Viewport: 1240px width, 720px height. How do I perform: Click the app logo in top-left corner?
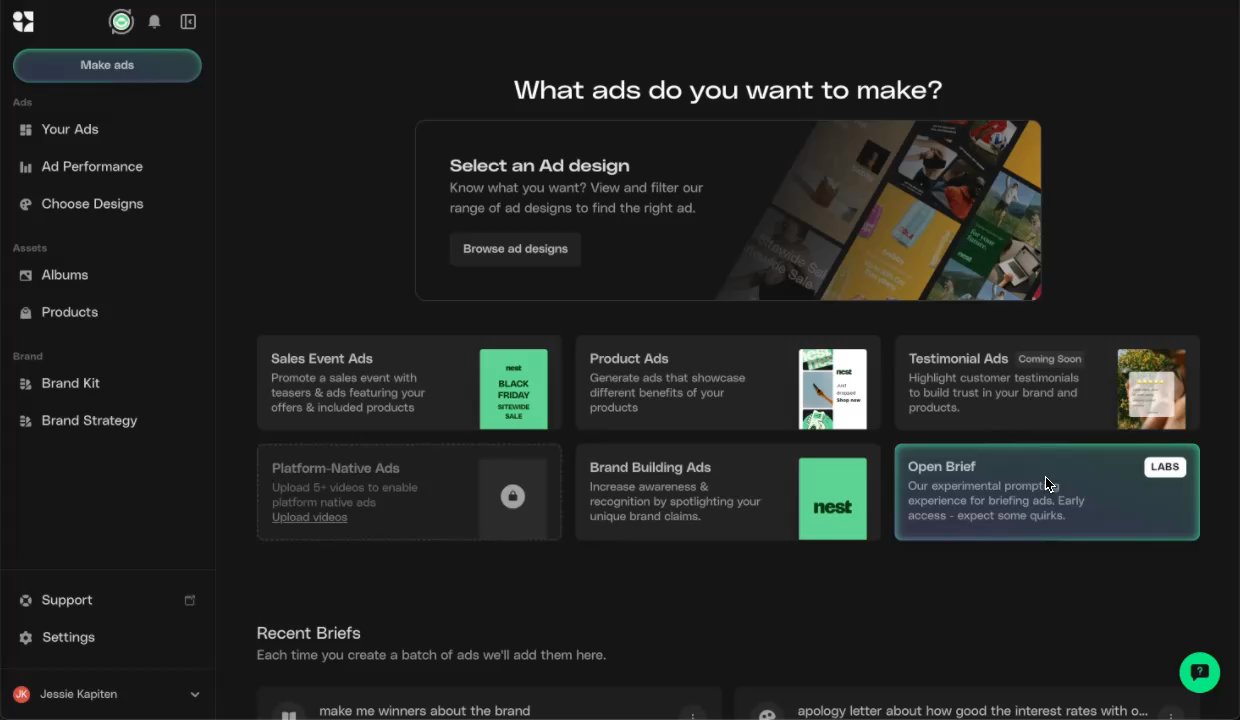pos(23,22)
